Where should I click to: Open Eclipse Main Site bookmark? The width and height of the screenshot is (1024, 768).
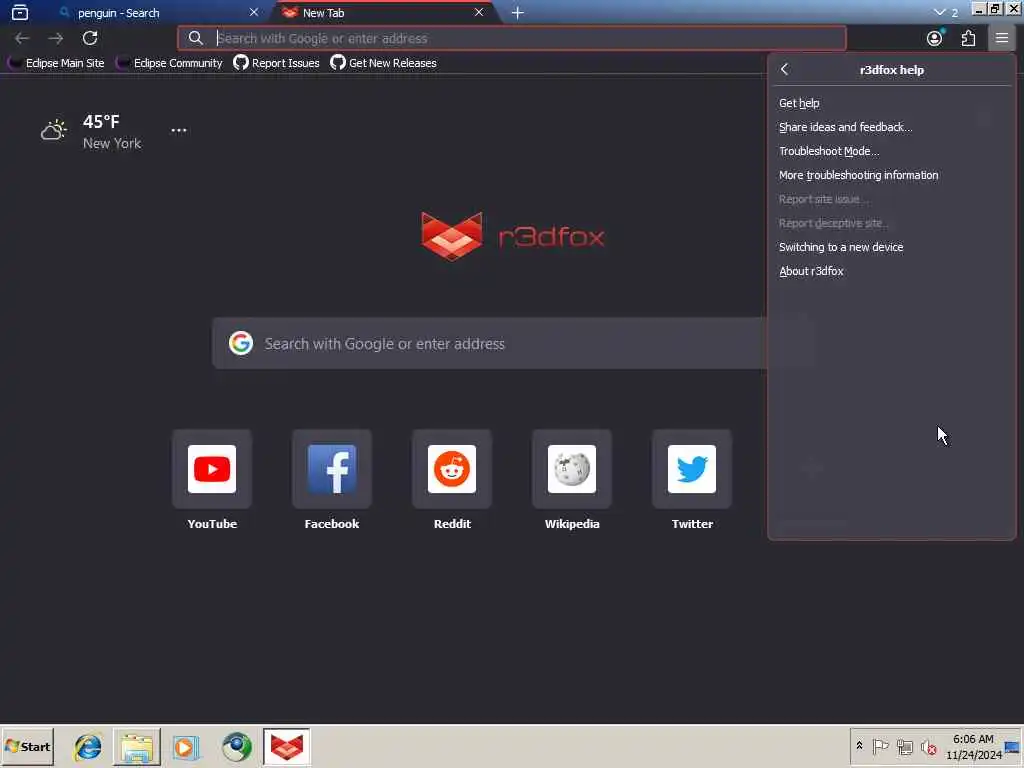click(x=56, y=63)
